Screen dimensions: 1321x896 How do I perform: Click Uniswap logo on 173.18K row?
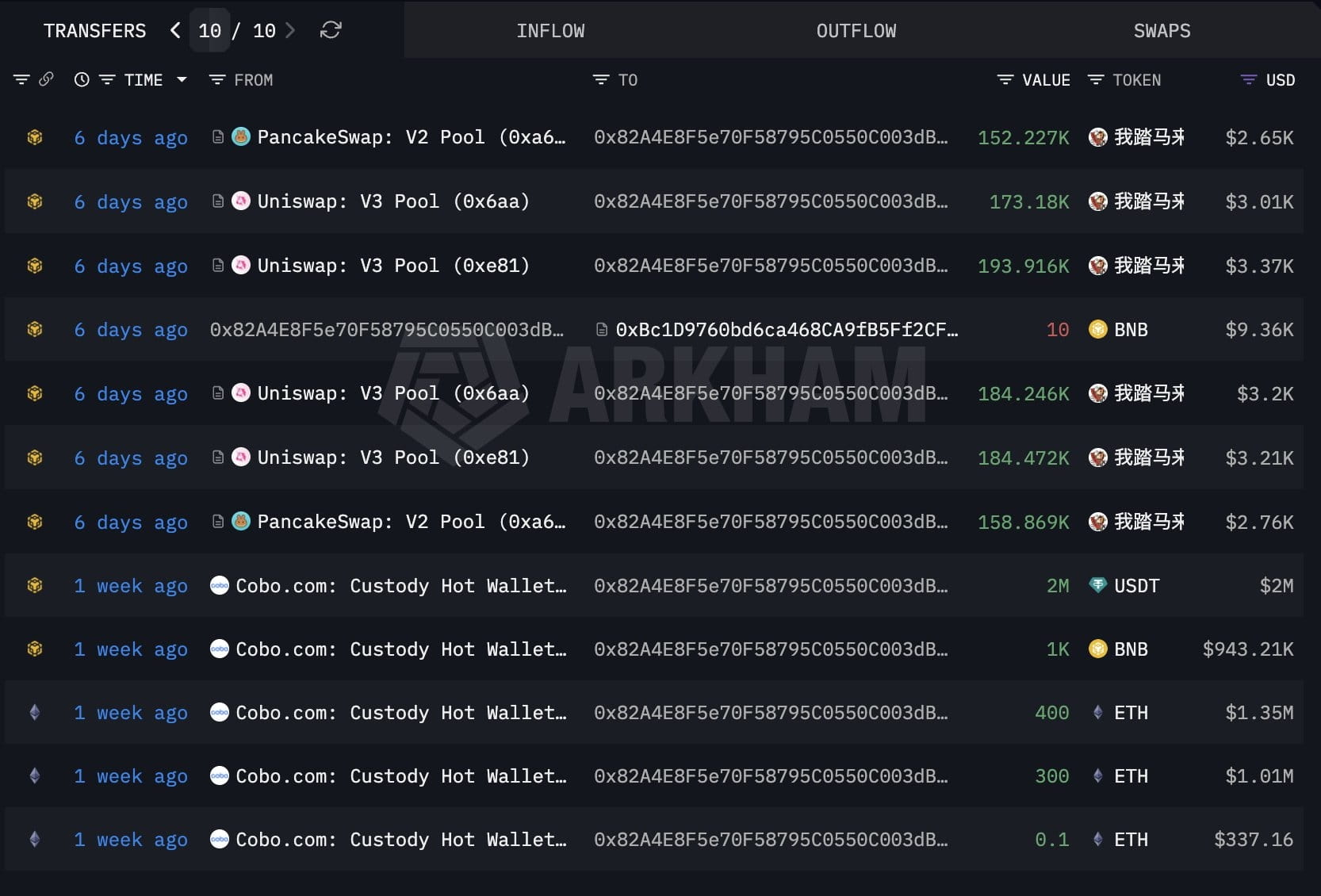pos(241,201)
